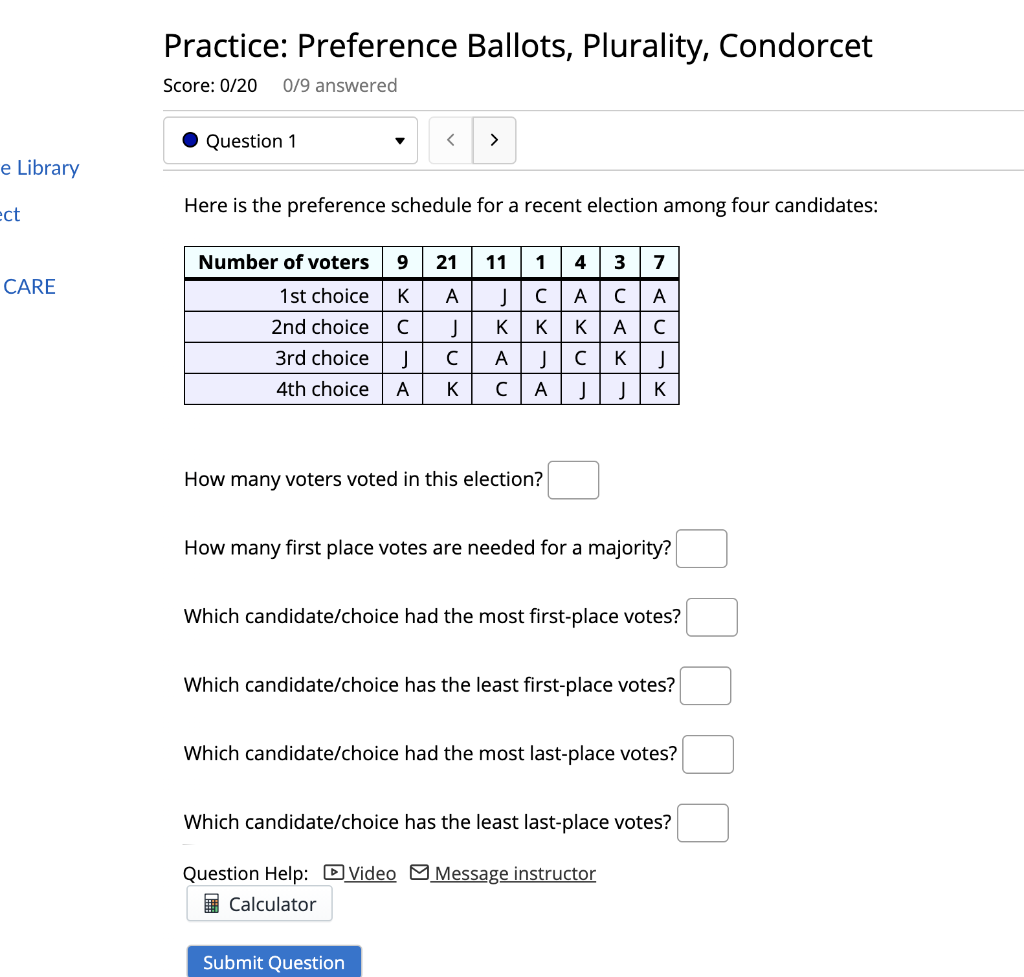Click the total voters answer box
Viewport: 1024px width, 977px height.
pos(573,480)
